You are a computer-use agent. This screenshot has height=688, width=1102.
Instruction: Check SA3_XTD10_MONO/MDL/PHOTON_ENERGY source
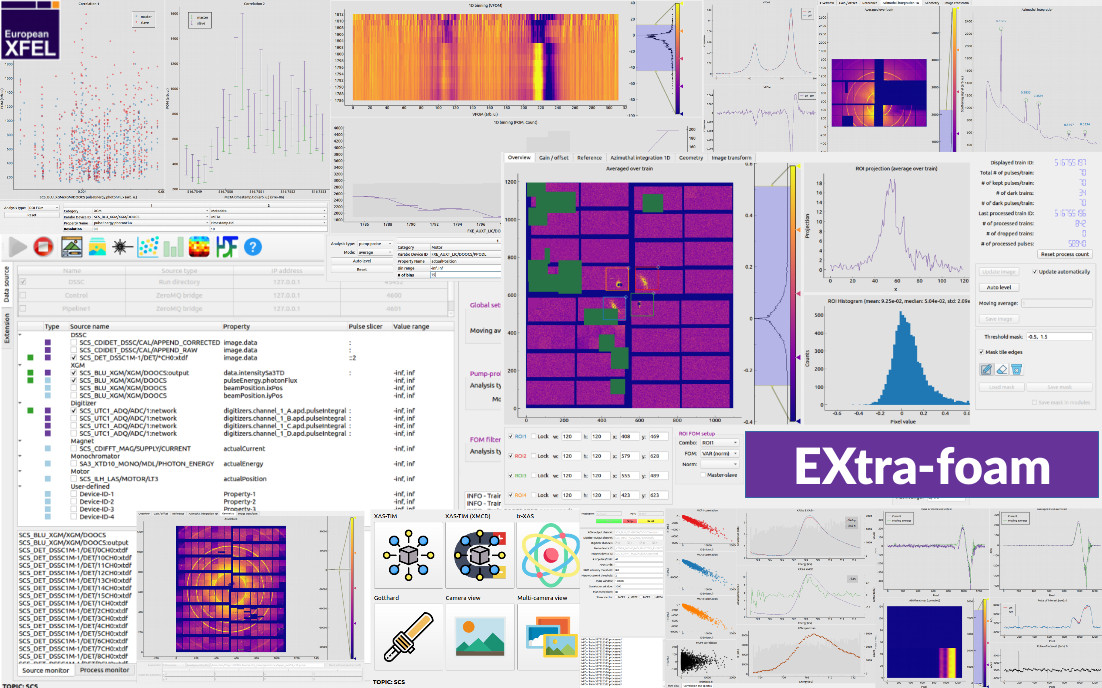74,464
